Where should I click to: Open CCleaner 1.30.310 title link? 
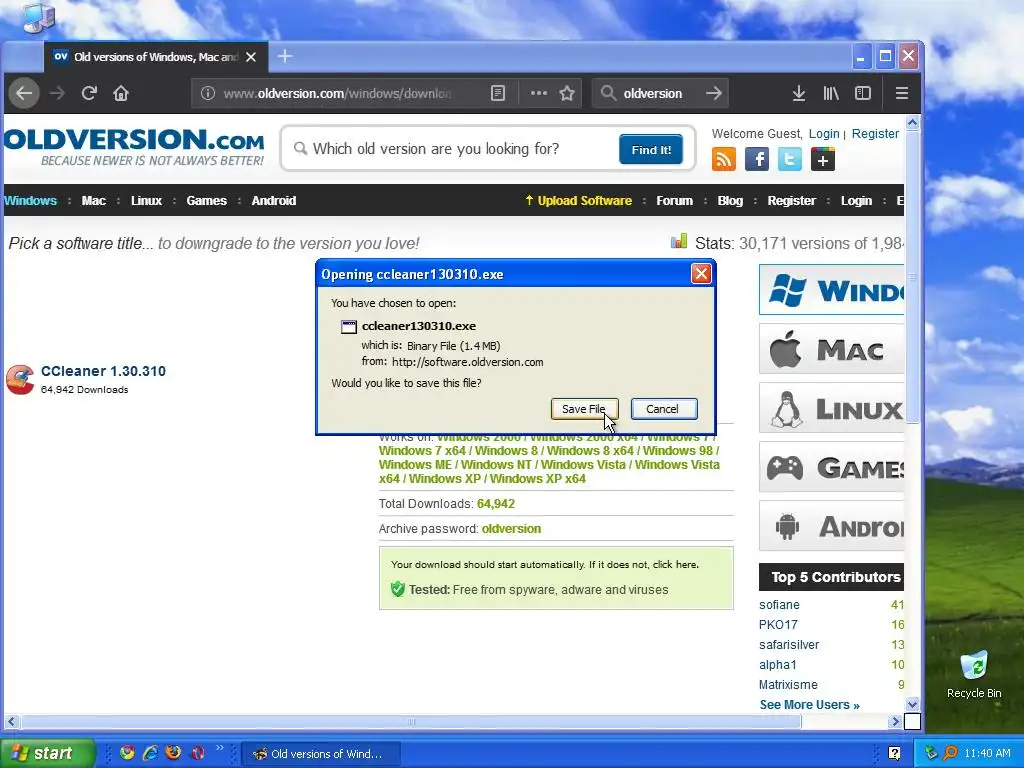[103, 371]
